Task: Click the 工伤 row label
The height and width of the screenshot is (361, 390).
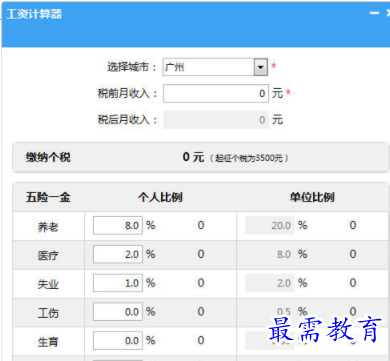Action: click(48, 313)
